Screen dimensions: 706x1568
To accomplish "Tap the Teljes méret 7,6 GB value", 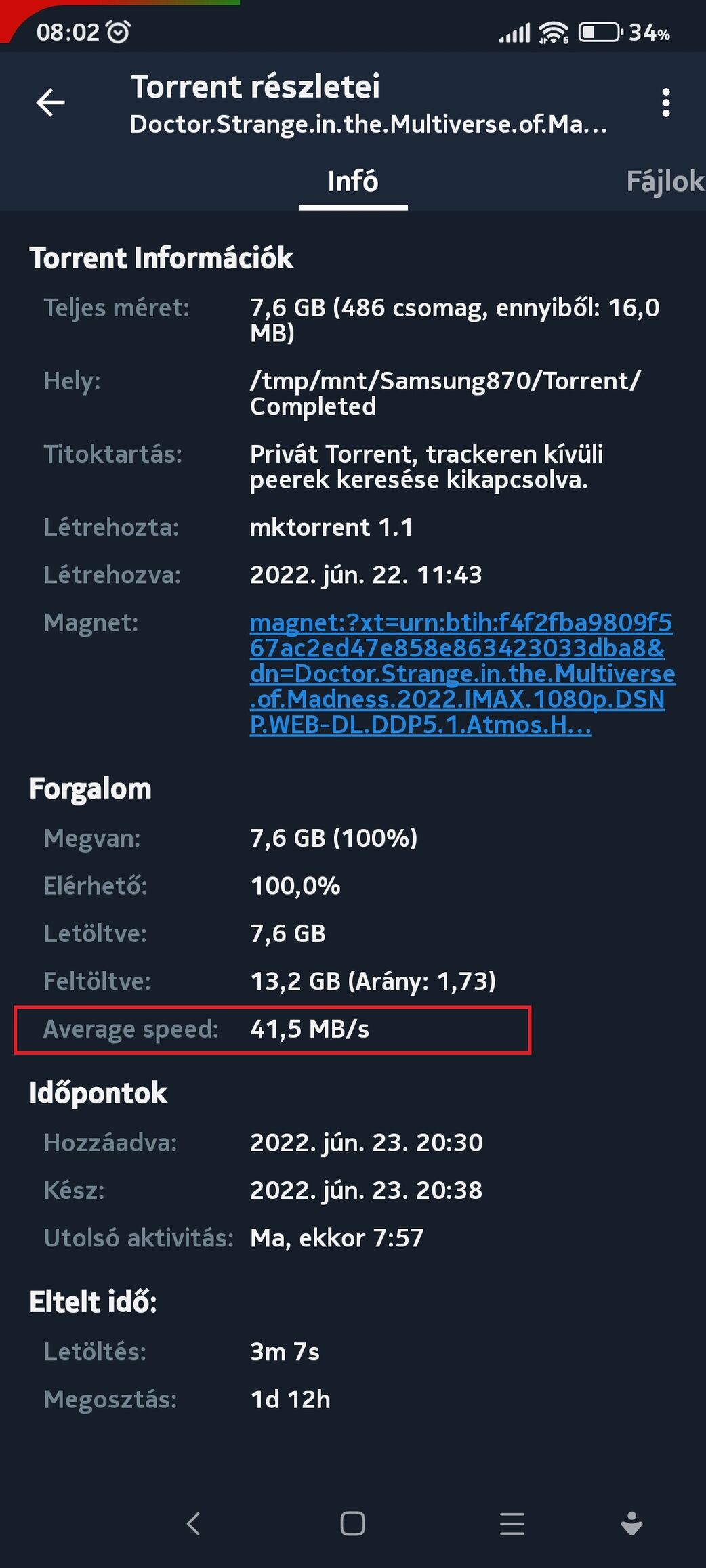I will point(455,320).
